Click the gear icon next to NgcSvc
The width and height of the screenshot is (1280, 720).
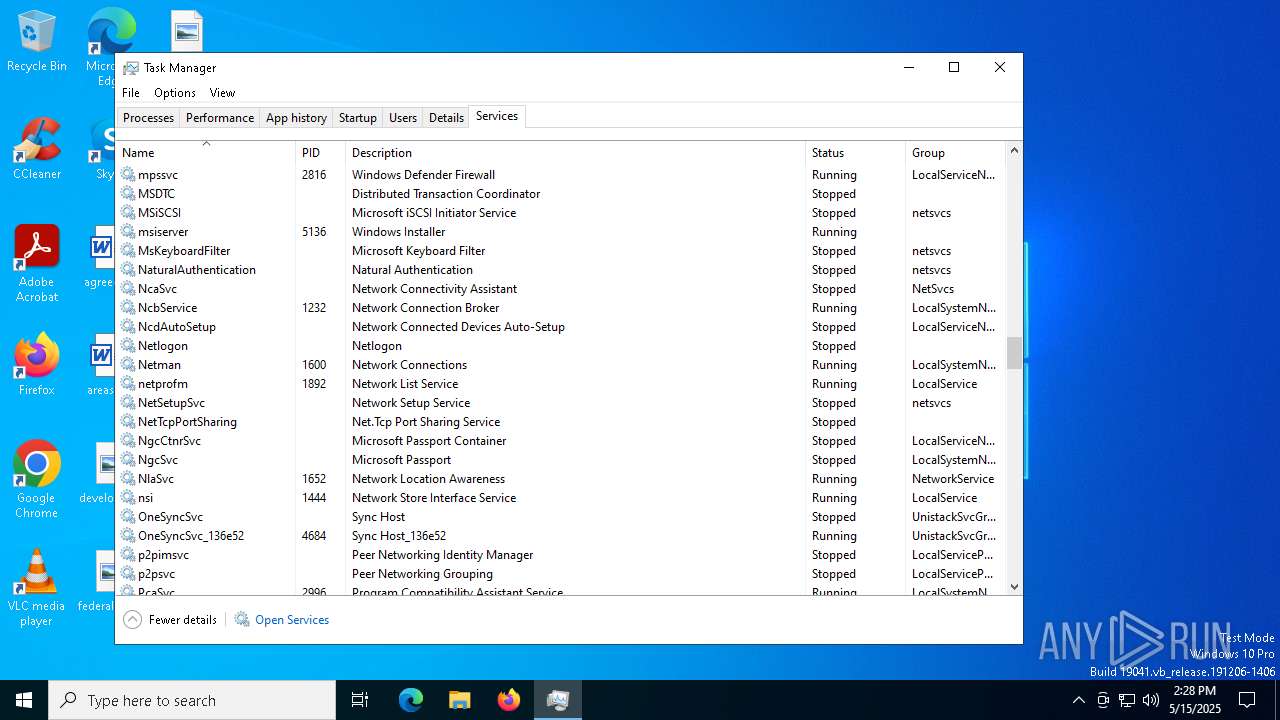pos(128,460)
